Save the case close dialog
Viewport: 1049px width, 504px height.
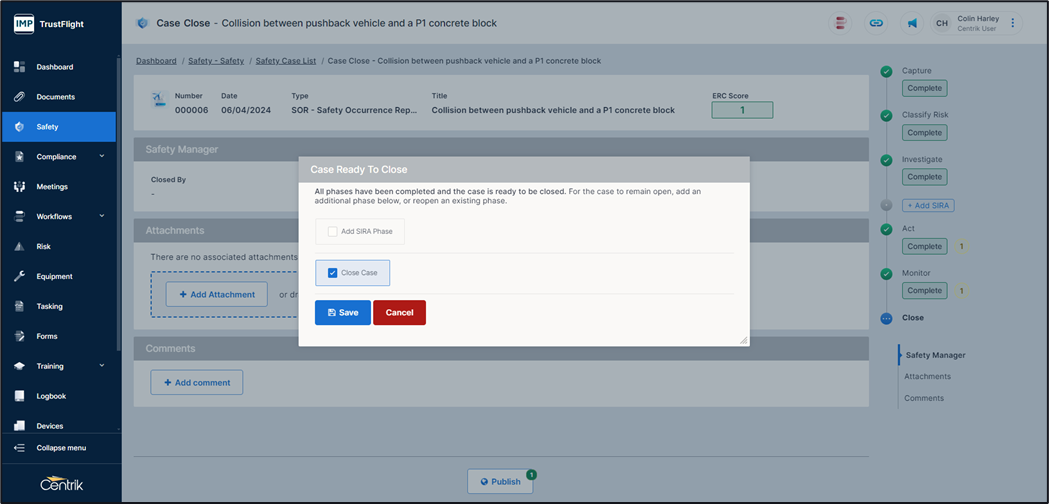[x=342, y=313]
